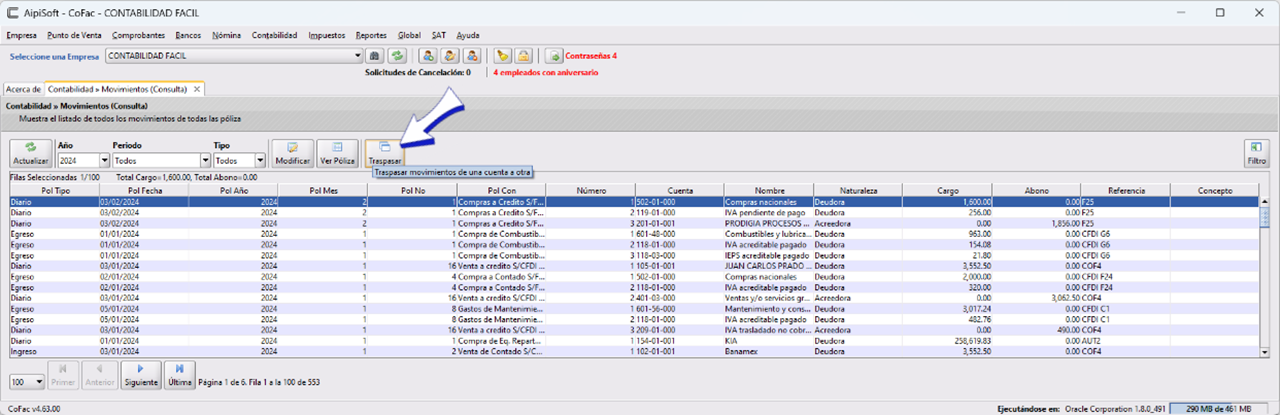This screenshot has width=1280, height=415.
Task: Click the Actualizar refresh button
Action: [x=30, y=153]
